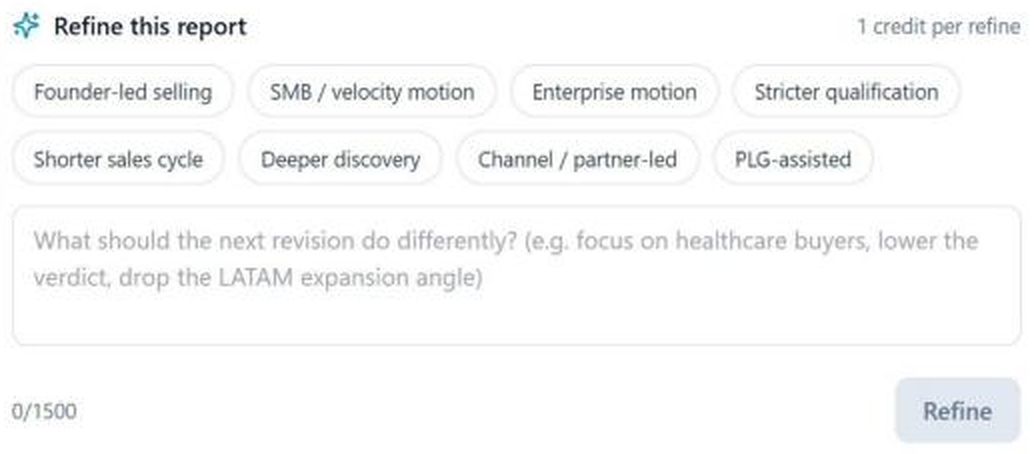The image size is (1034, 454).
Task: Enable the Enterprise motion option
Action: point(614,92)
